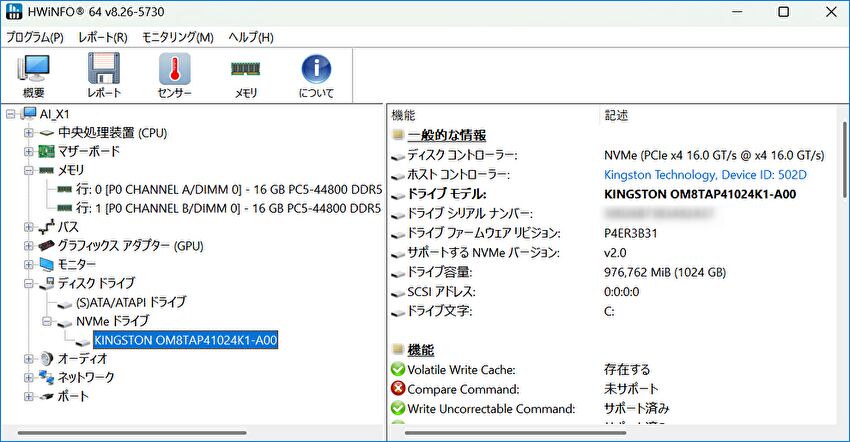Expand the 中央処理装置 (CPU) node
The width and height of the screenshot is (850, 442).
pyautogui.click(x=29, y=133)
